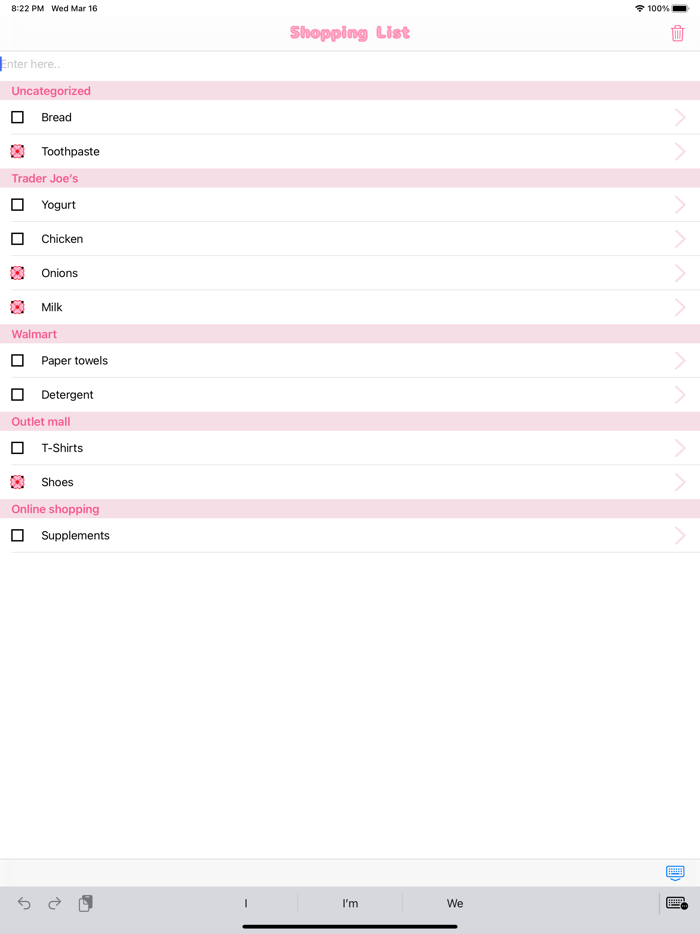Tap the undo arrow icon
The width and height of the screenshot is (700, 934).
coord(22,903)
